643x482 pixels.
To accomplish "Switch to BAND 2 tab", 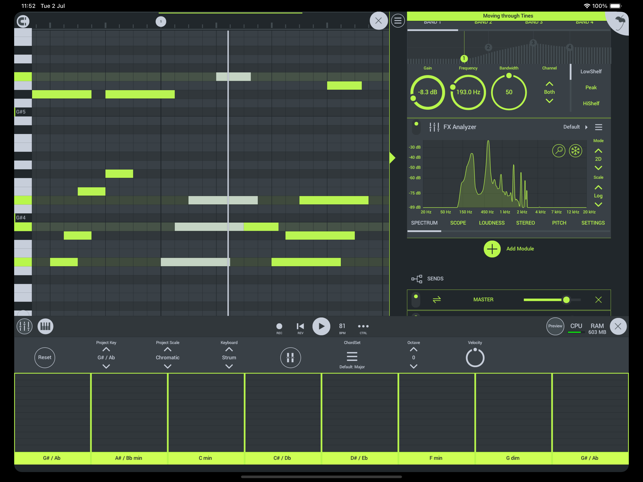I will (483, 23).
